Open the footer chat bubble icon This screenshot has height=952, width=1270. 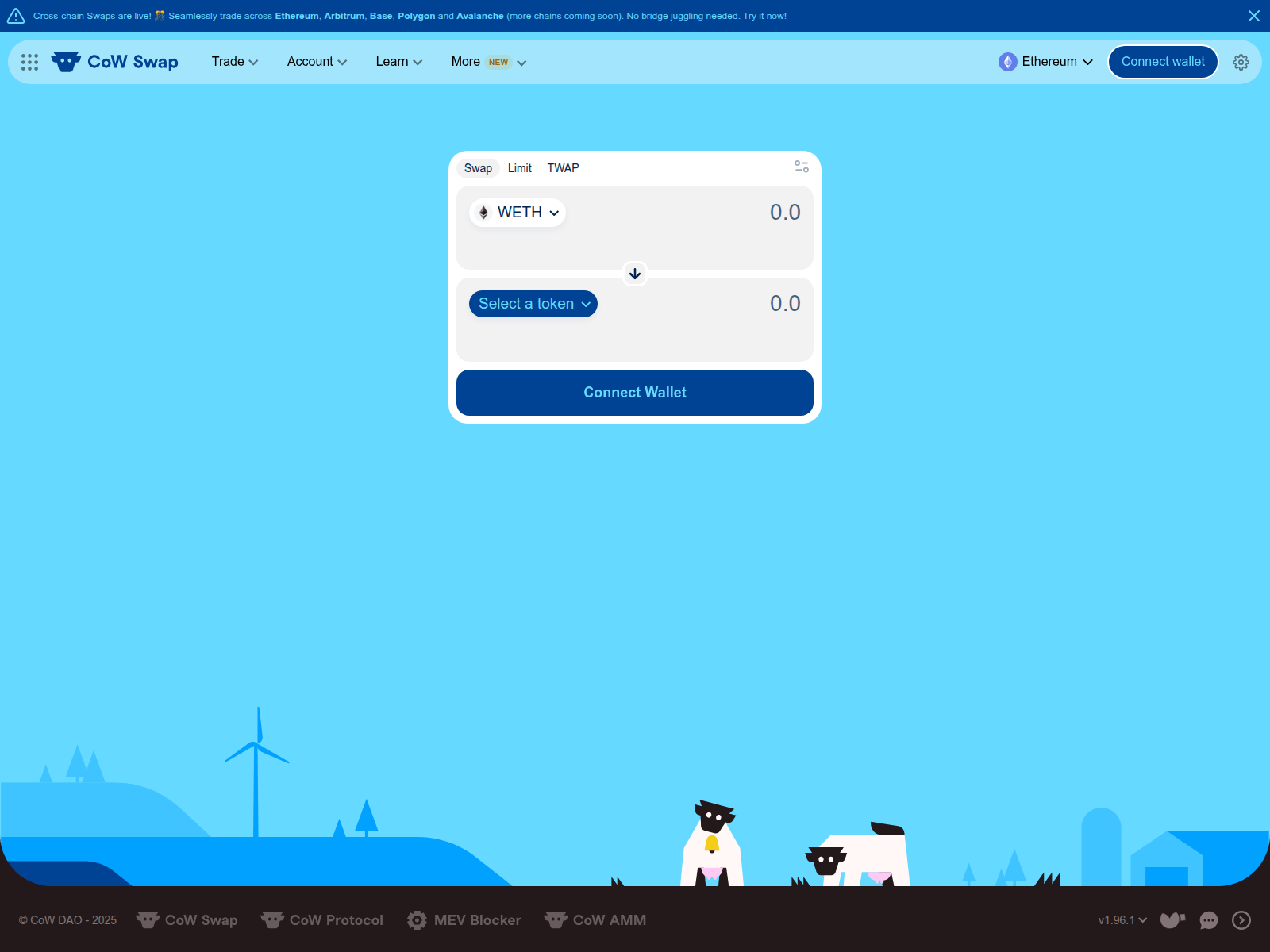tap(1208, 920)
